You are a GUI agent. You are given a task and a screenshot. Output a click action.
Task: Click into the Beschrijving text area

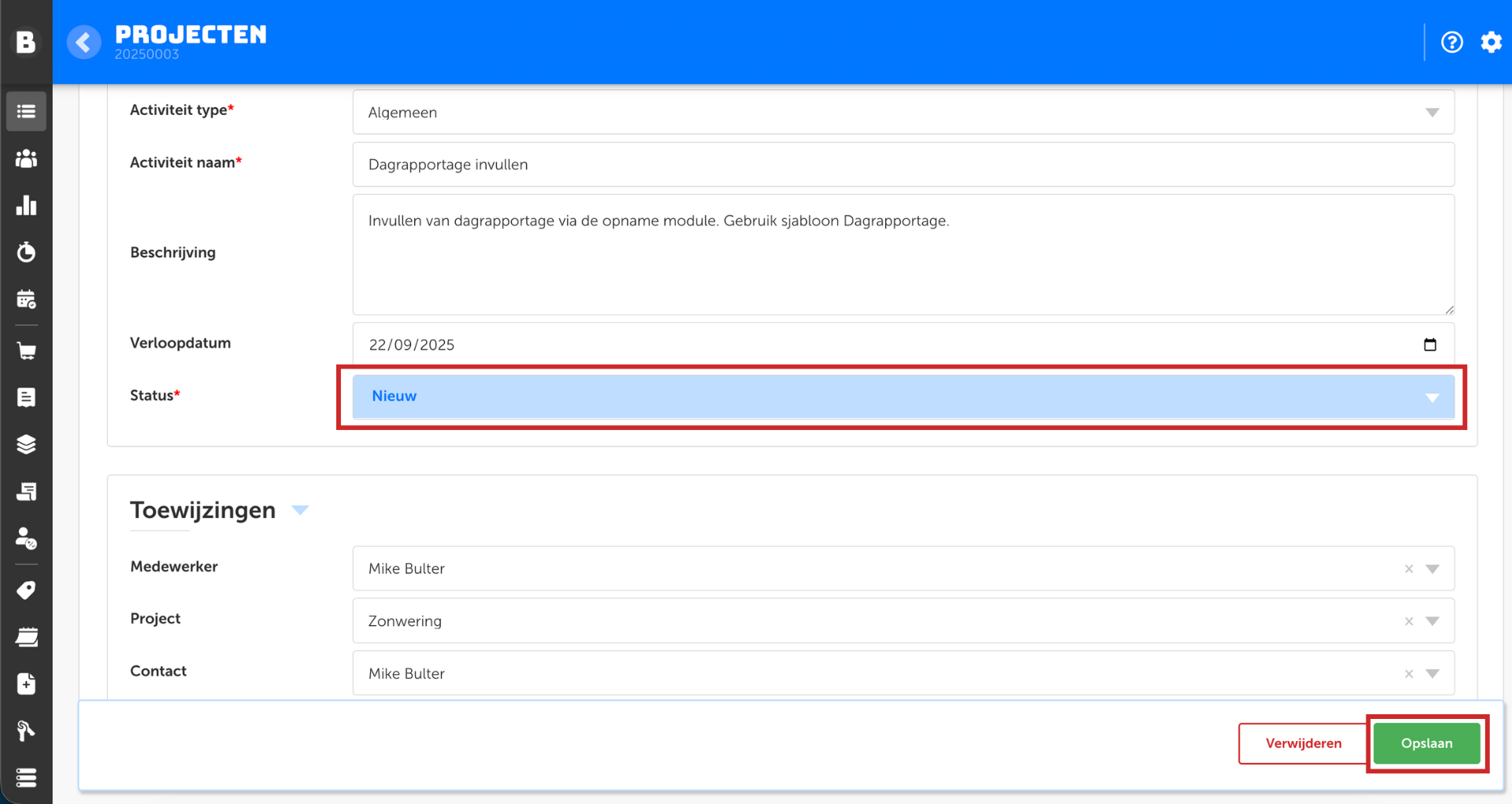[x=903, y=255]
